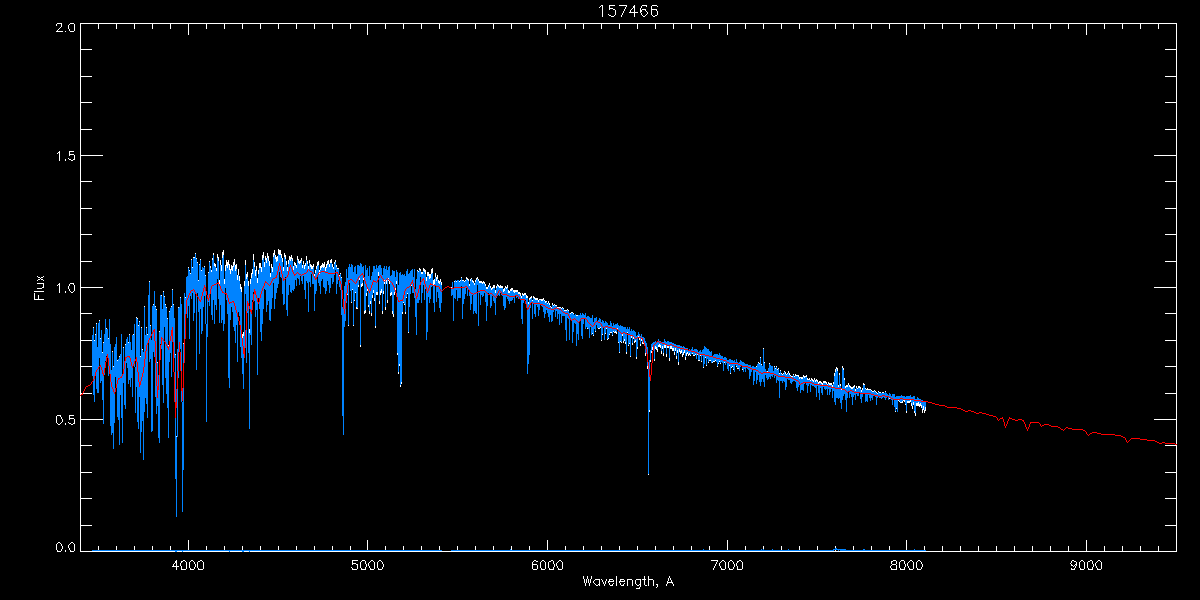1200x600 pixels.
Task: Pick the 7000 wavelength tick label
Action: [727, 564]
